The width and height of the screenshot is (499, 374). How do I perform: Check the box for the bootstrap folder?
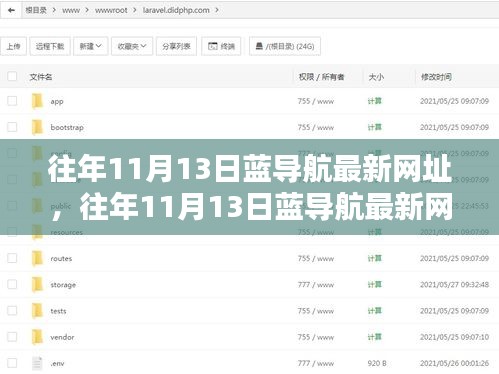(x=12, y=127)
